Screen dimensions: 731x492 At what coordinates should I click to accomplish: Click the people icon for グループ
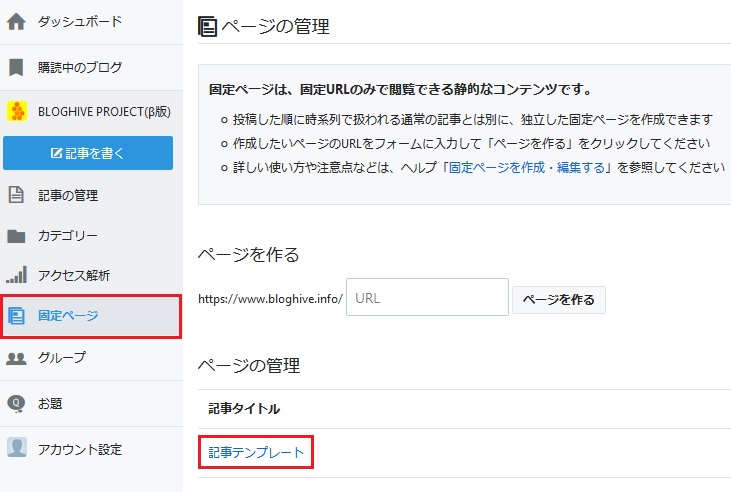point(16,358)
